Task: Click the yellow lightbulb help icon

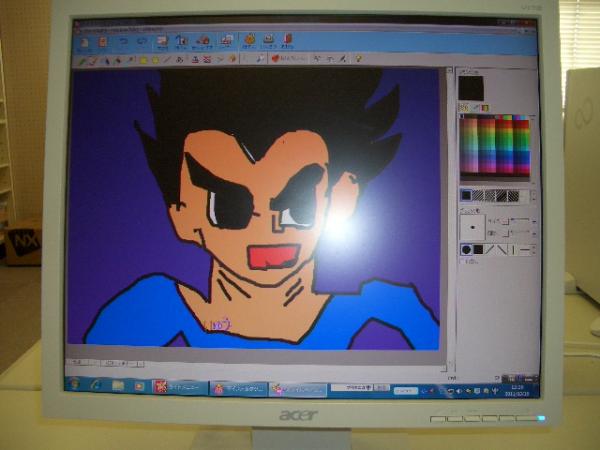Action: (x=359, y=58)
